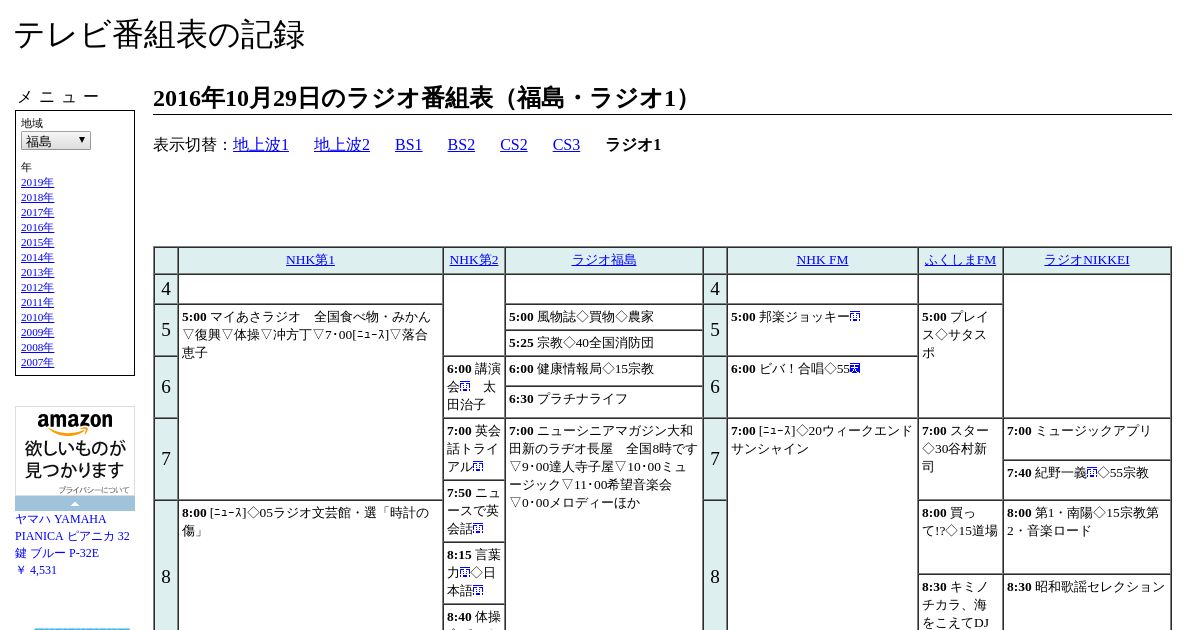Click the icon after 講演会 in NHK第2
1200x630 pixels.
(x=465, y=387)
